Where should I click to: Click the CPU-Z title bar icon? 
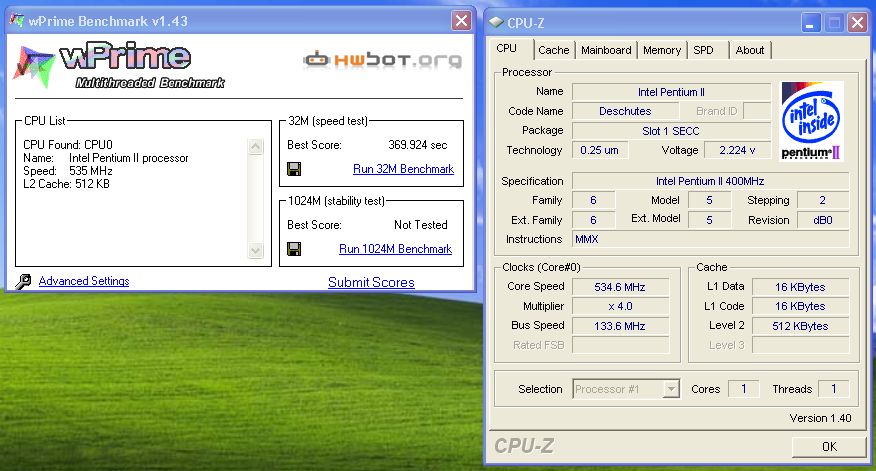point(496,22)
